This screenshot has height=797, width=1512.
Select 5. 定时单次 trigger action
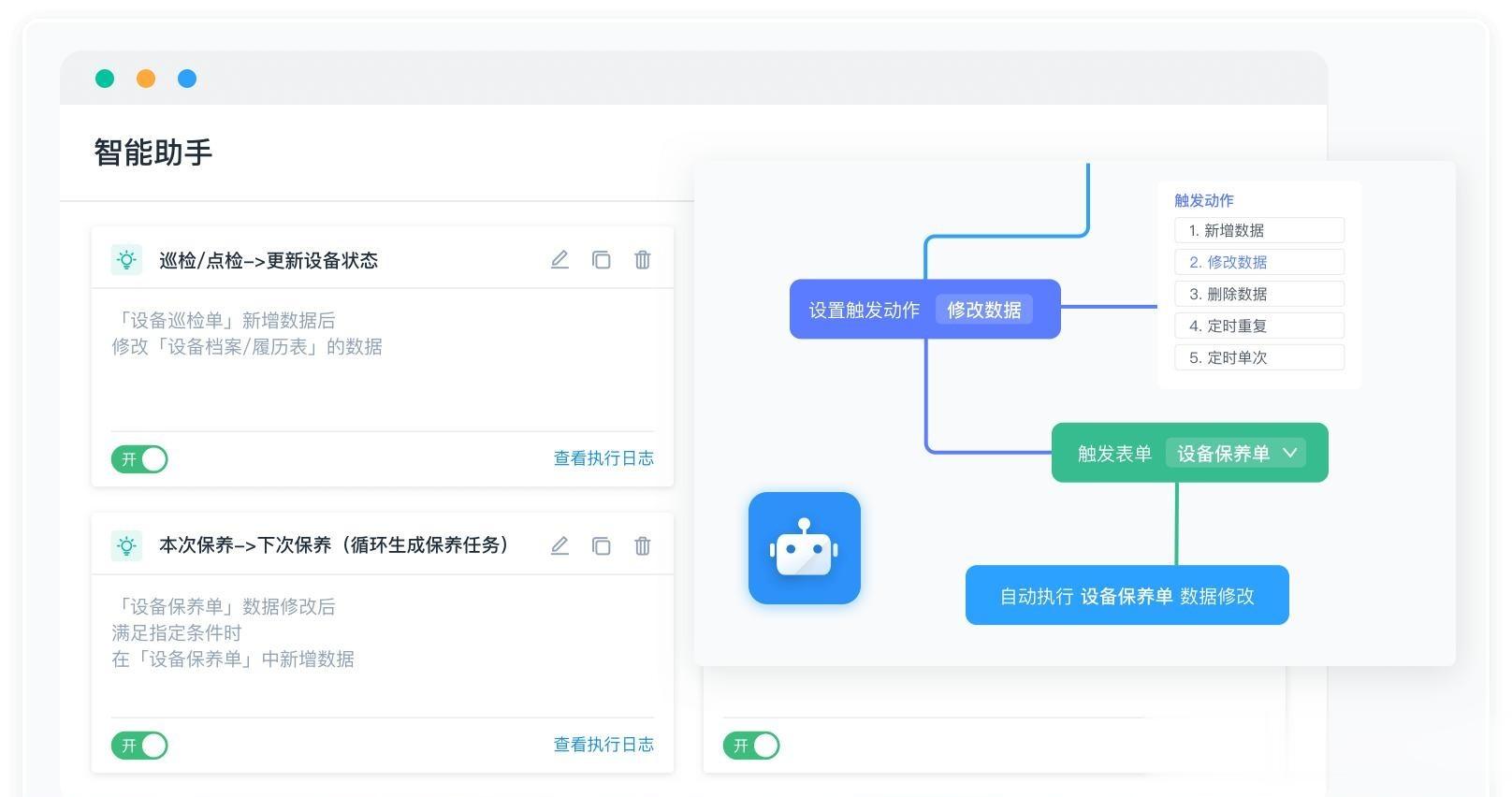[1259, 357]
